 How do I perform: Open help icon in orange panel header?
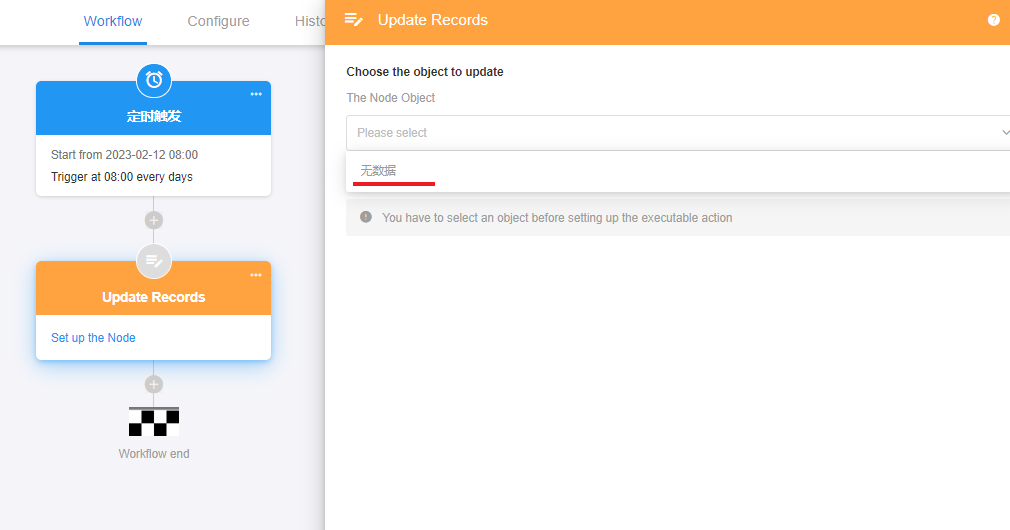click(x=993, y=20)
